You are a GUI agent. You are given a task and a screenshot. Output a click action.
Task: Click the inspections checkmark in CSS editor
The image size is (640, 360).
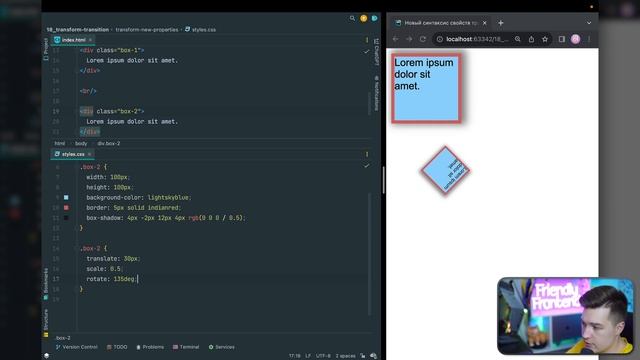[367, 166]
